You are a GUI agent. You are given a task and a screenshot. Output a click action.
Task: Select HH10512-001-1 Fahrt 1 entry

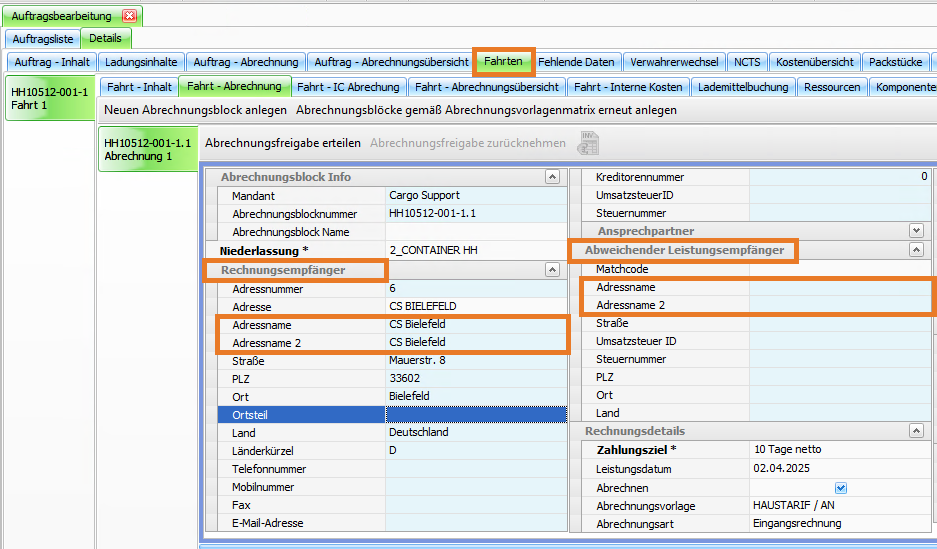point(49,98)
